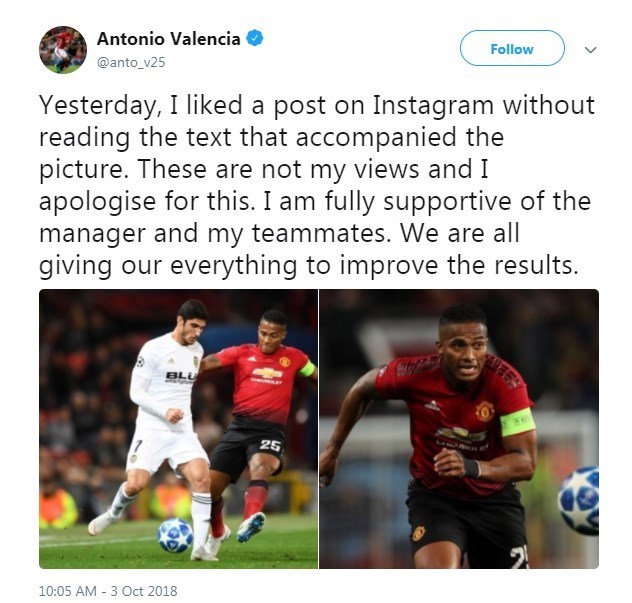632x603 pixels.
Task: Open the tweet options chevron dropdown
Action: [x=590, y=50]
